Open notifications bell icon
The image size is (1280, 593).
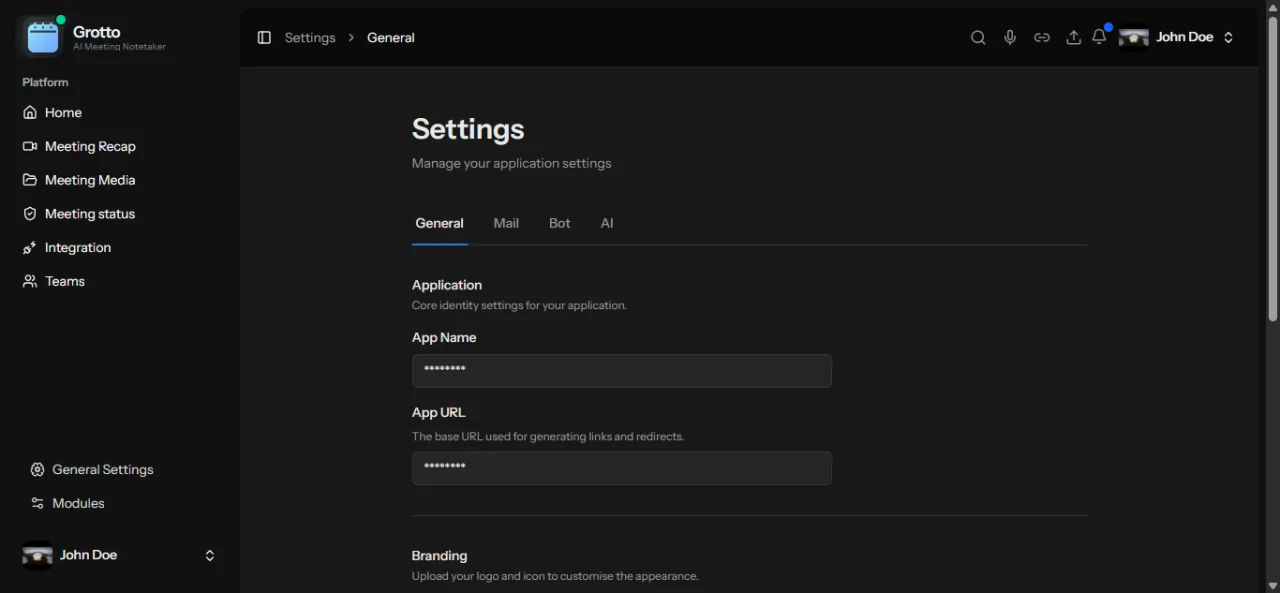pyautogui.click(x=1099, y=37)
